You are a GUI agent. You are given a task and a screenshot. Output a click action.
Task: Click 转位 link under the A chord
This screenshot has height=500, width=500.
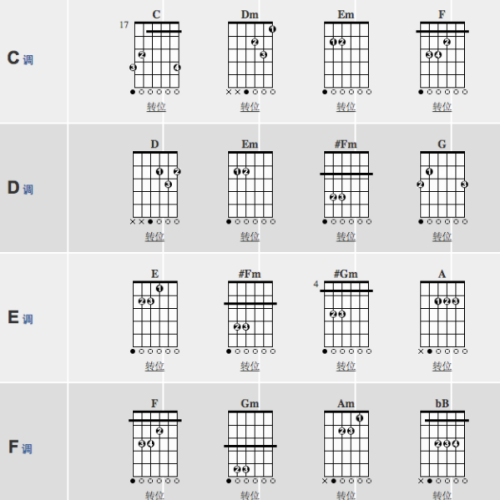tap(442, 366)
